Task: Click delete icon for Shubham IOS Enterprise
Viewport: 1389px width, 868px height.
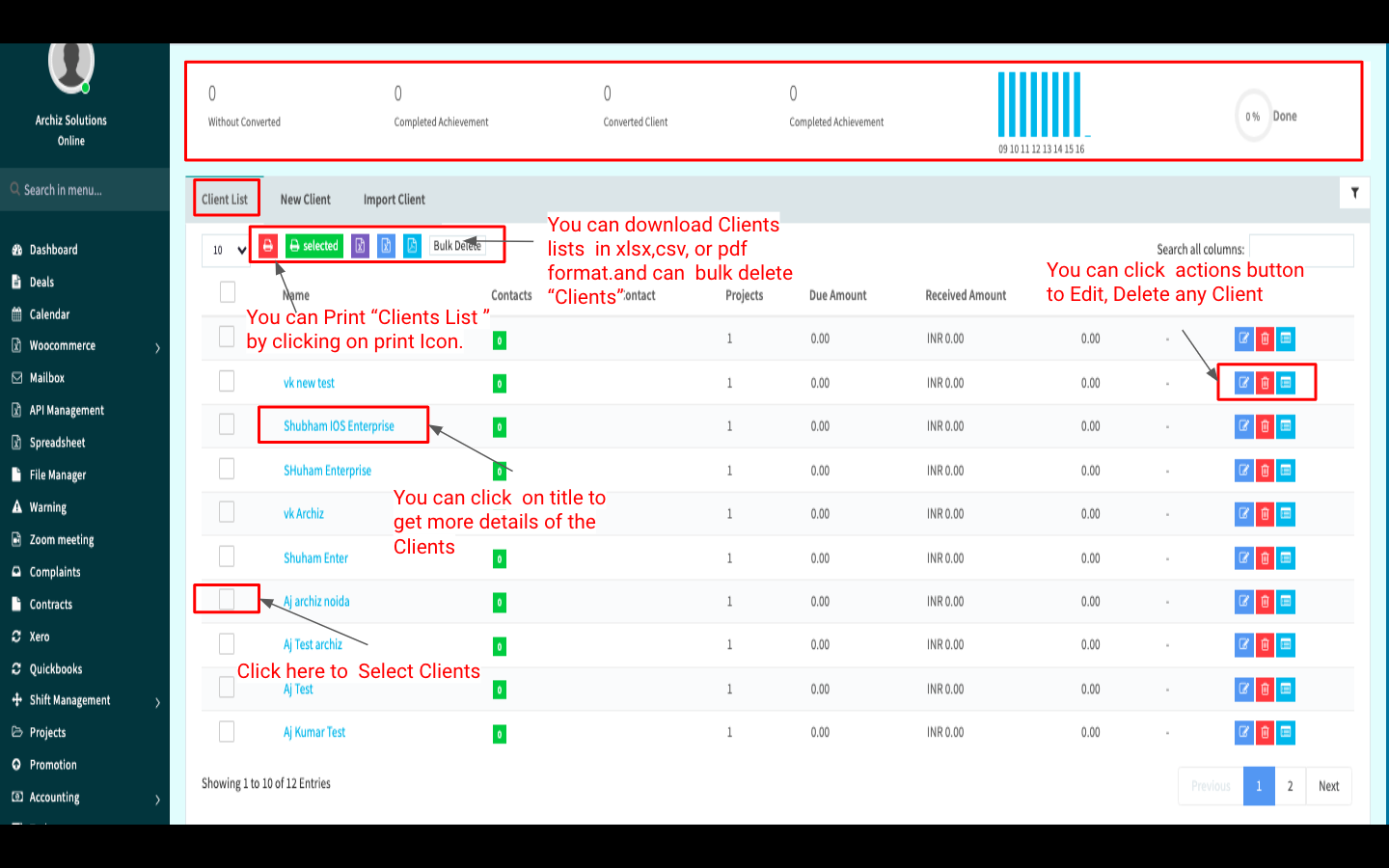Action: click(x=1265, y=426)
